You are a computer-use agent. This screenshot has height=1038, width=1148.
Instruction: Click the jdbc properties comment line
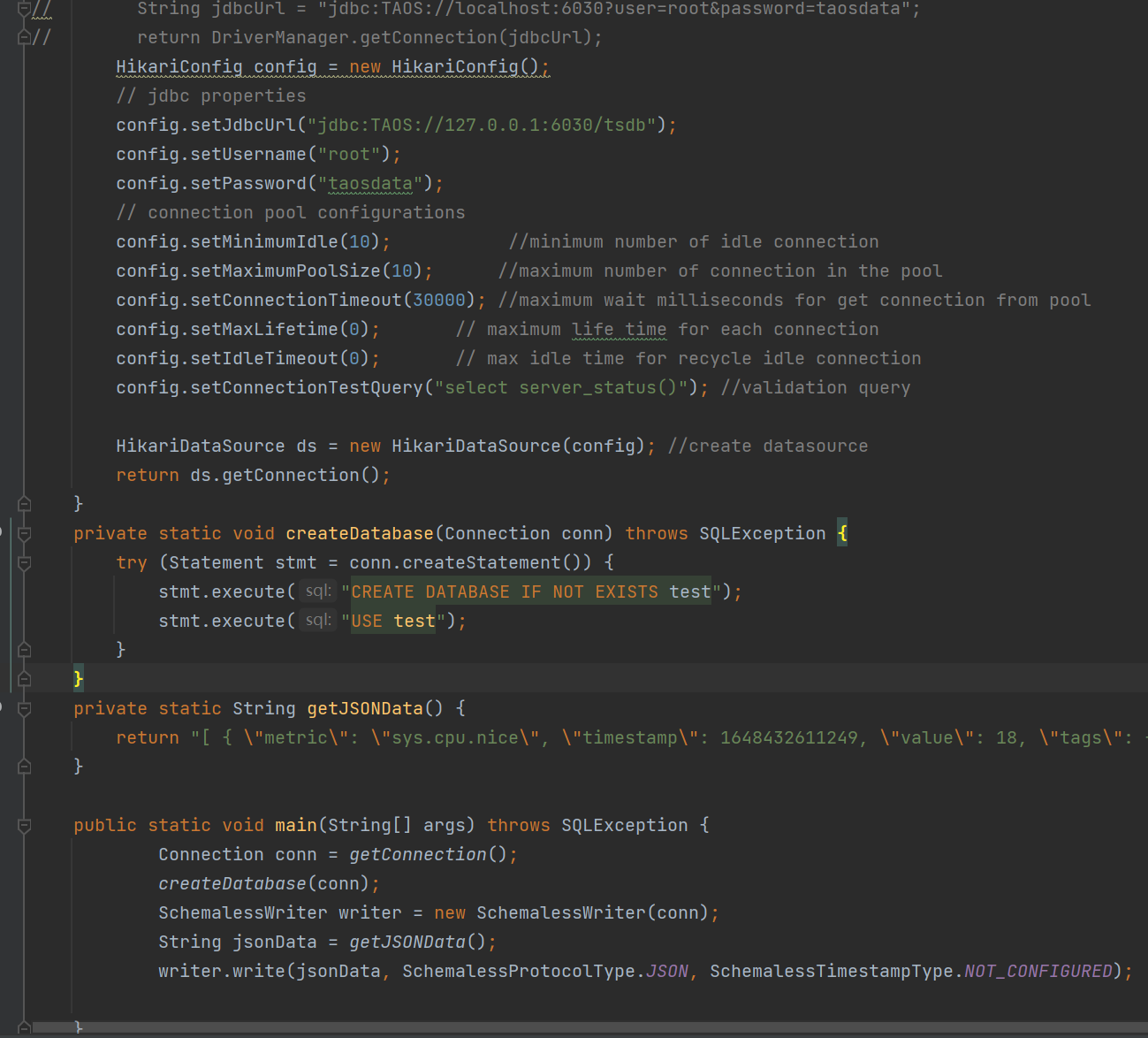coord(210,95)
